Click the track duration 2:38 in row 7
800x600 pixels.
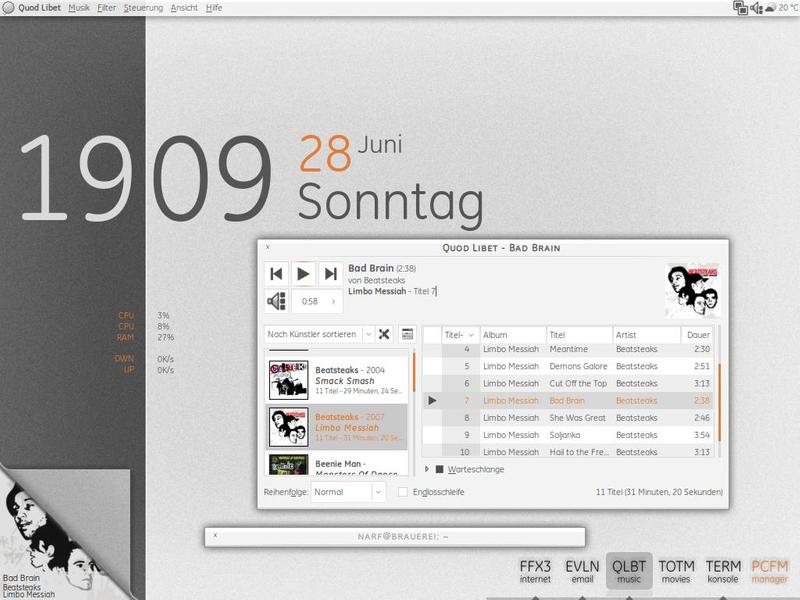(x=702, y=401)
